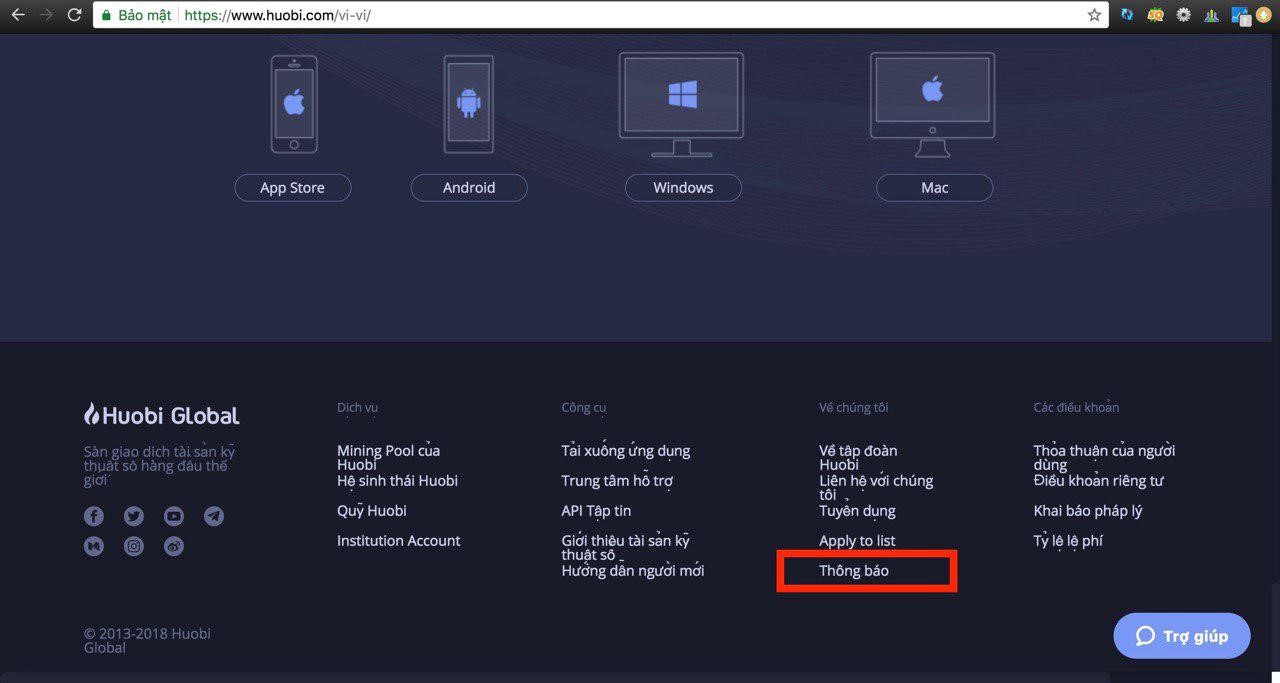Reload the Huobi page
The width and height of the screenshot is (1280, 683).
[74, 15]
